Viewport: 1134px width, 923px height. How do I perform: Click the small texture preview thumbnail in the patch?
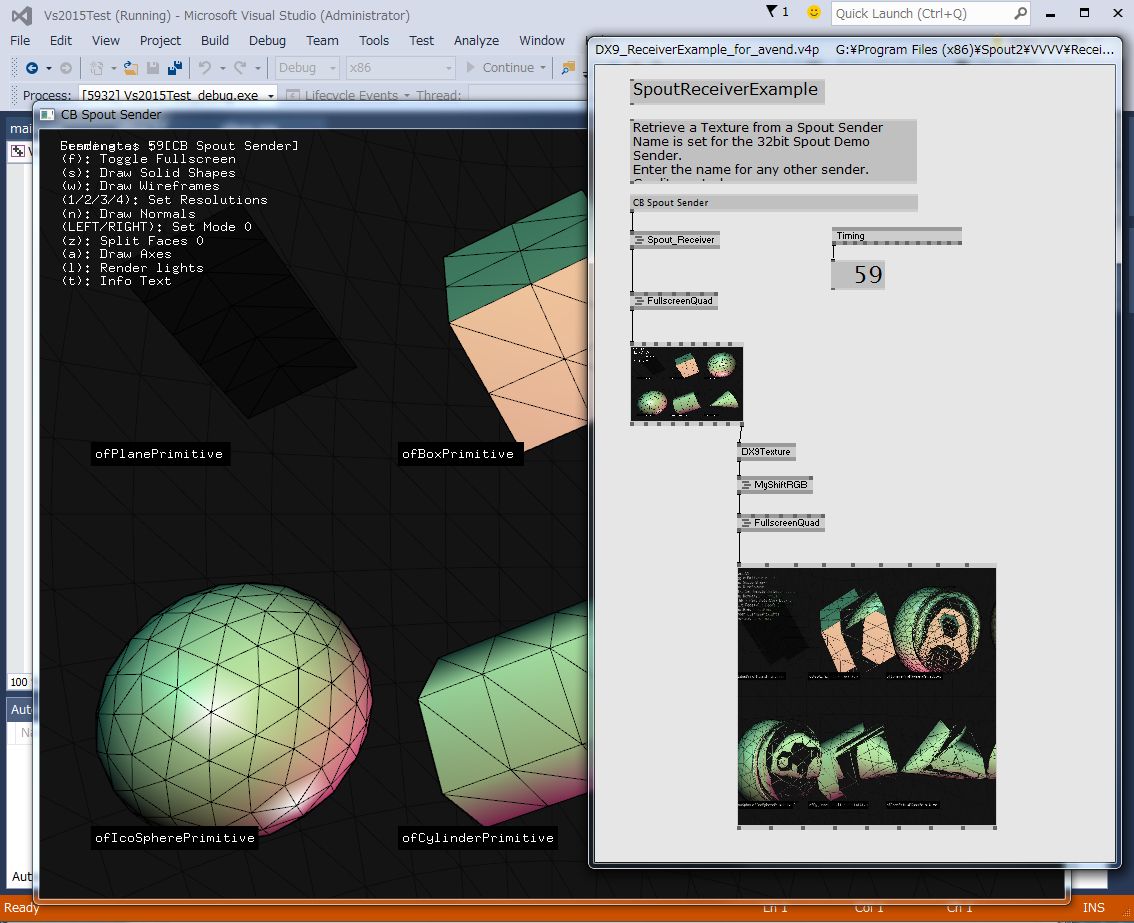click(x=686, y=384)
